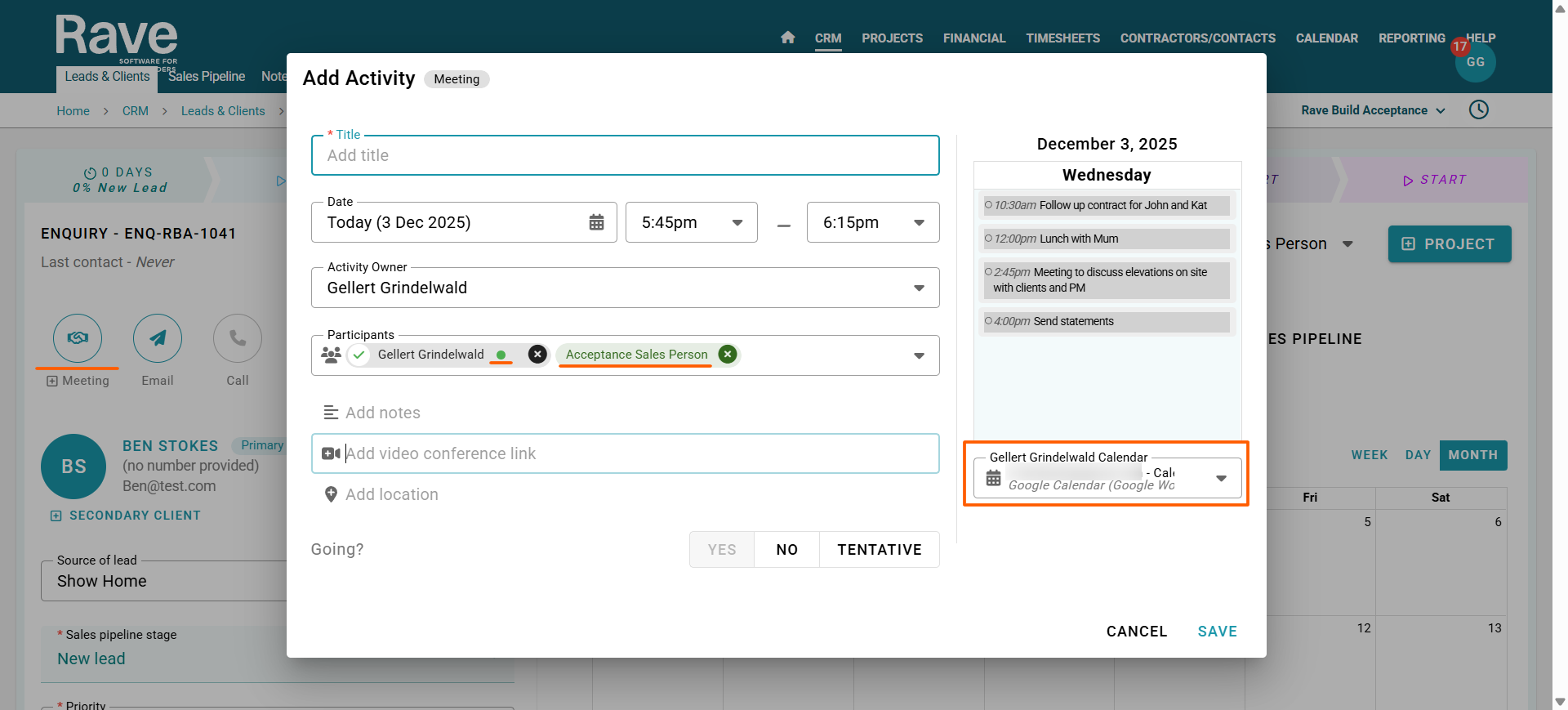Image resolution: width=1568 pixels, height=710 pixels.
Task: Add a Secondary Client
Action: [126, 516]
